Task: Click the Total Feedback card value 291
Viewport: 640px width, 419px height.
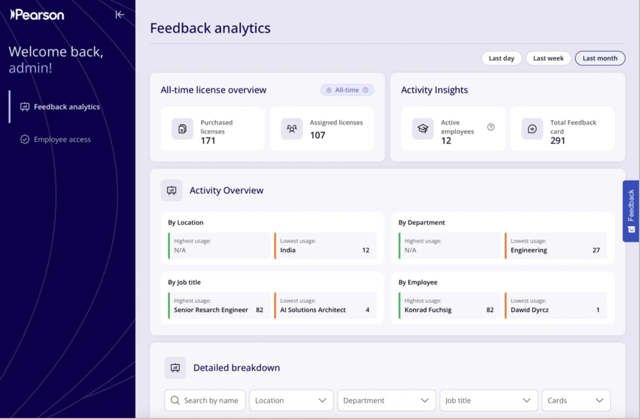Action: pos(558,141)
